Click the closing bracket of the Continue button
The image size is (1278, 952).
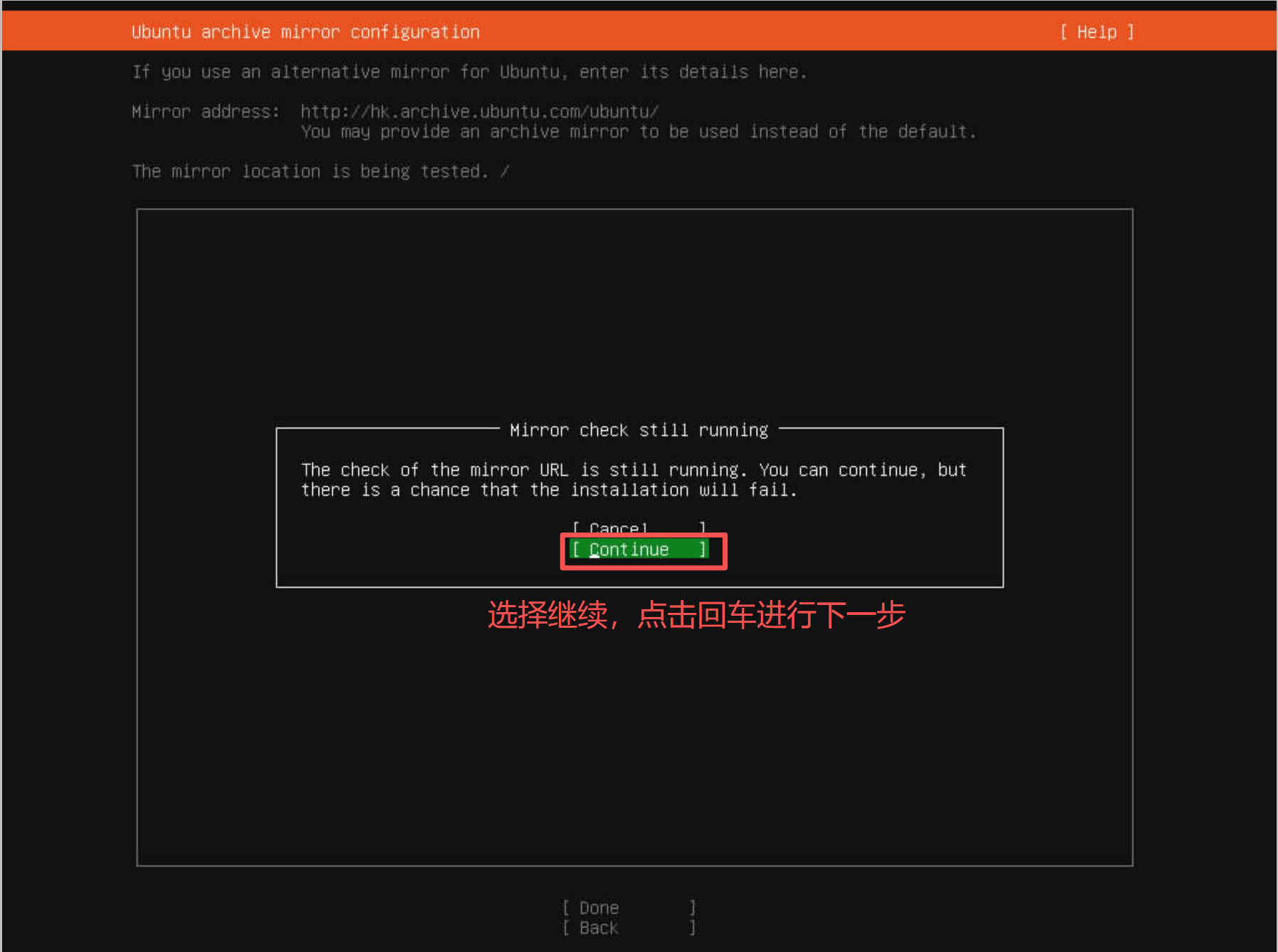[702, 550]
